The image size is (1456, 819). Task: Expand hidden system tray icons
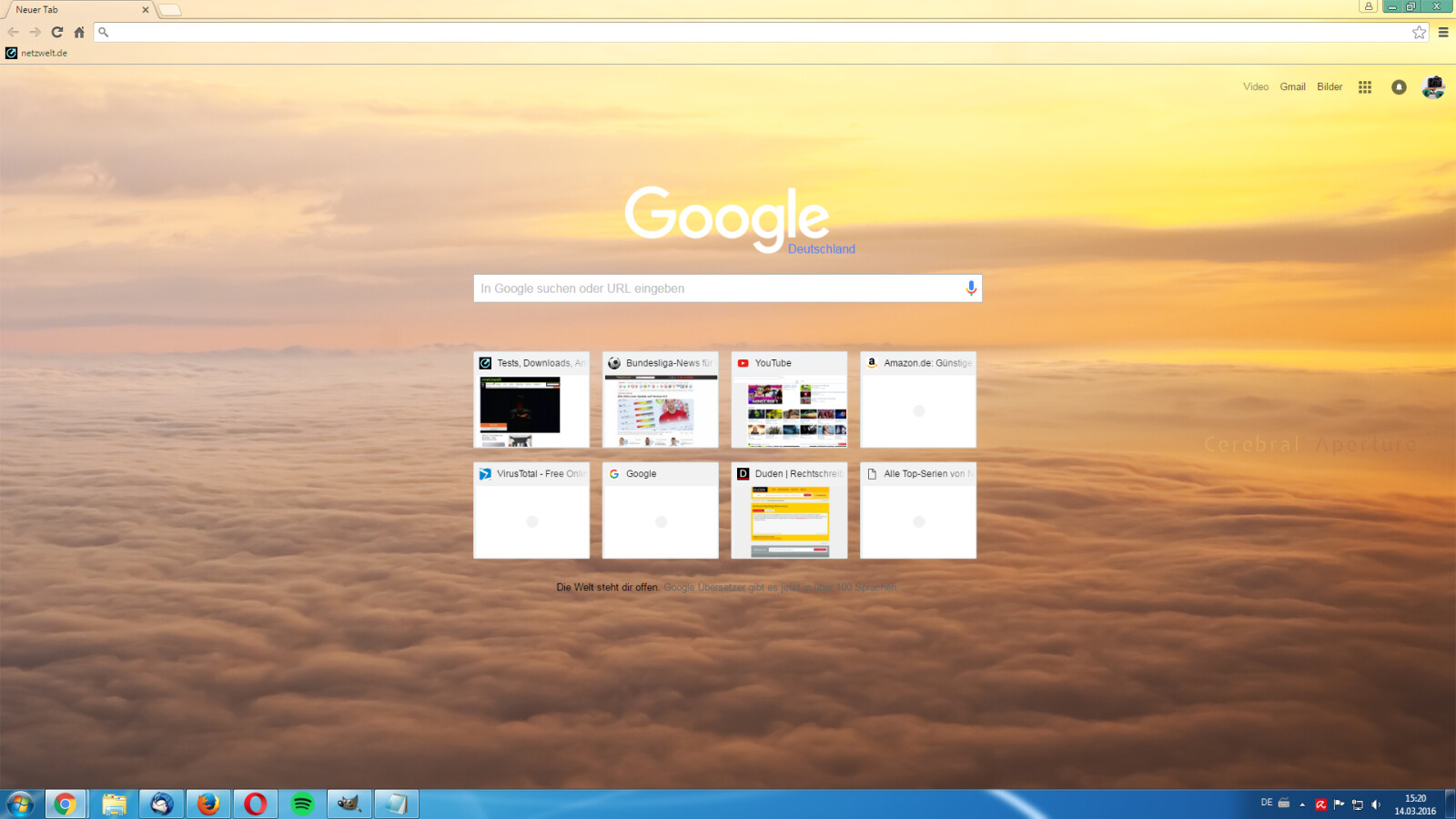coord(1301,804)
